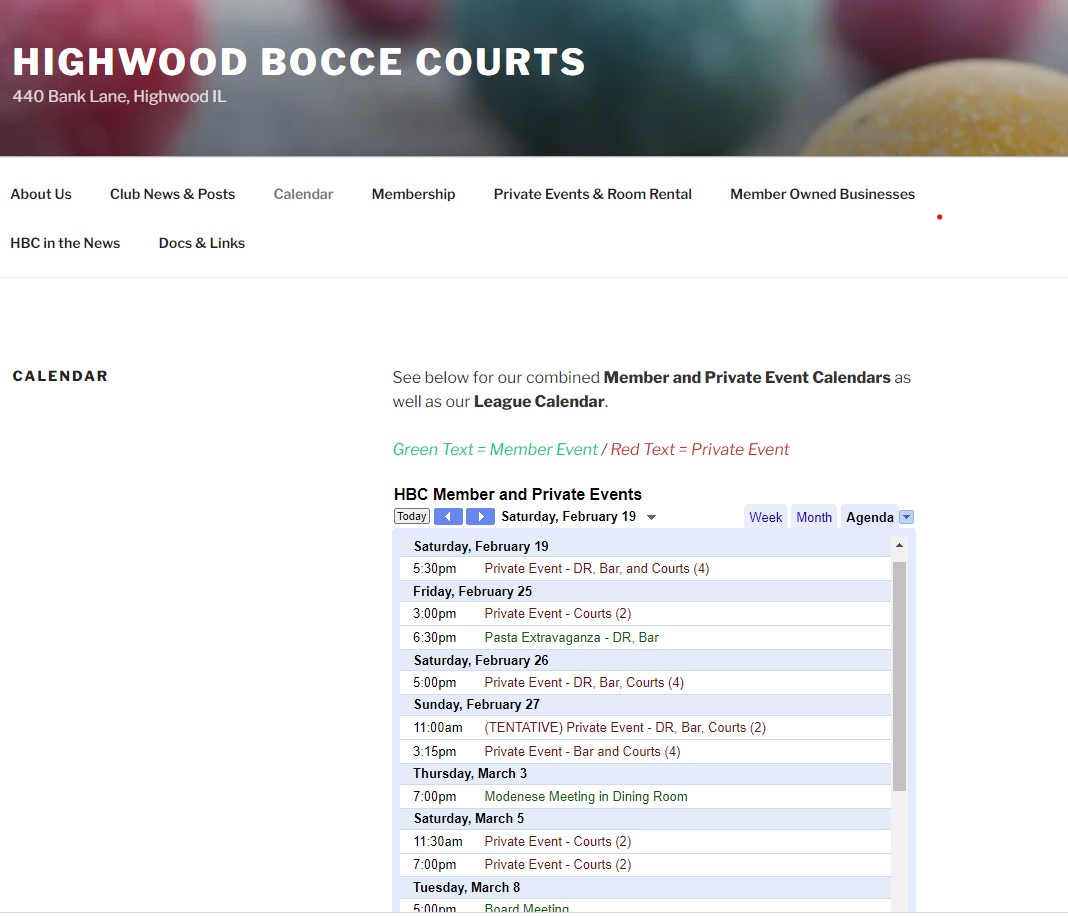Switch calendar to Month view

coord(813,517)
